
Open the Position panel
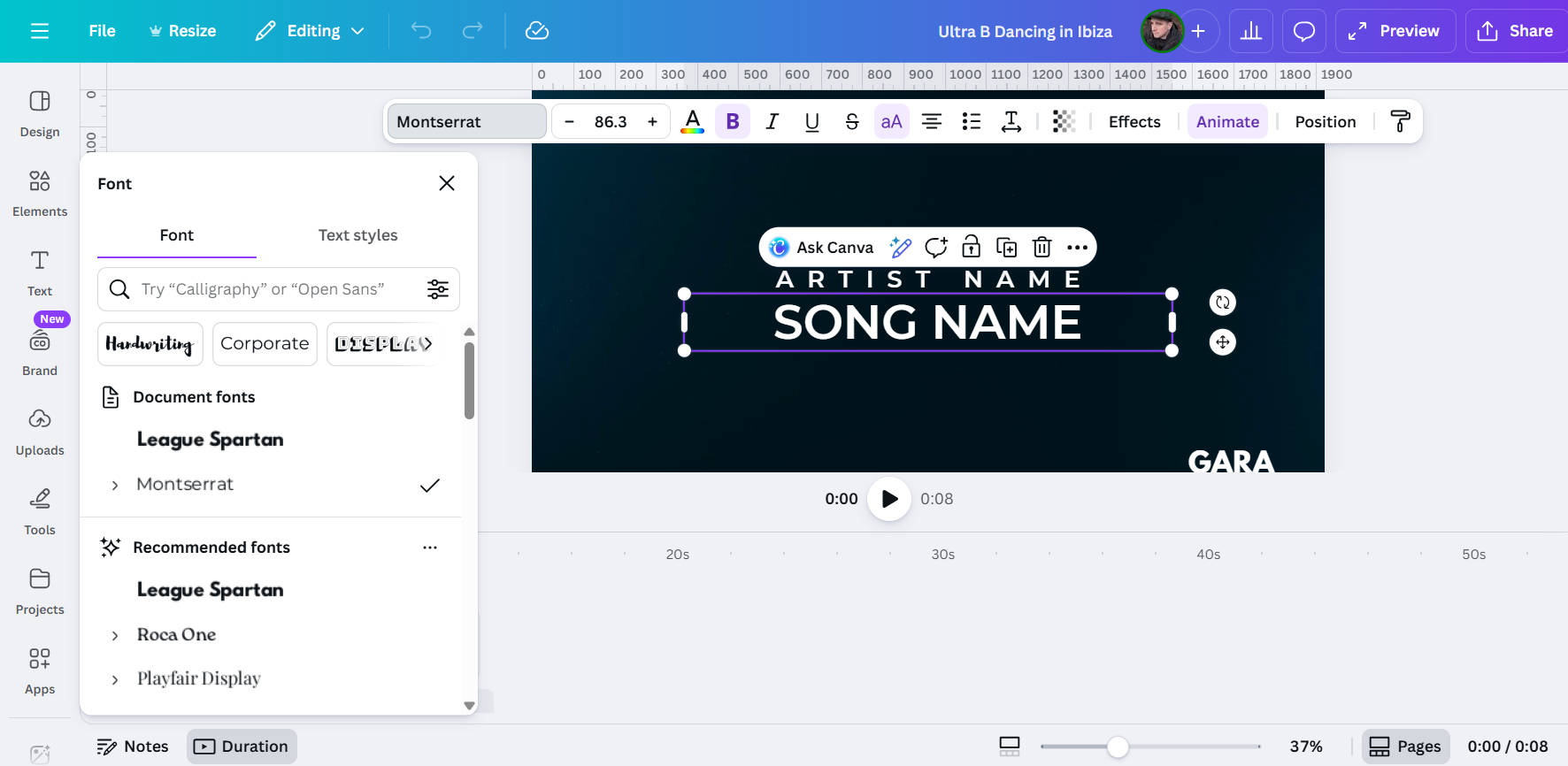coord(1326,122)
